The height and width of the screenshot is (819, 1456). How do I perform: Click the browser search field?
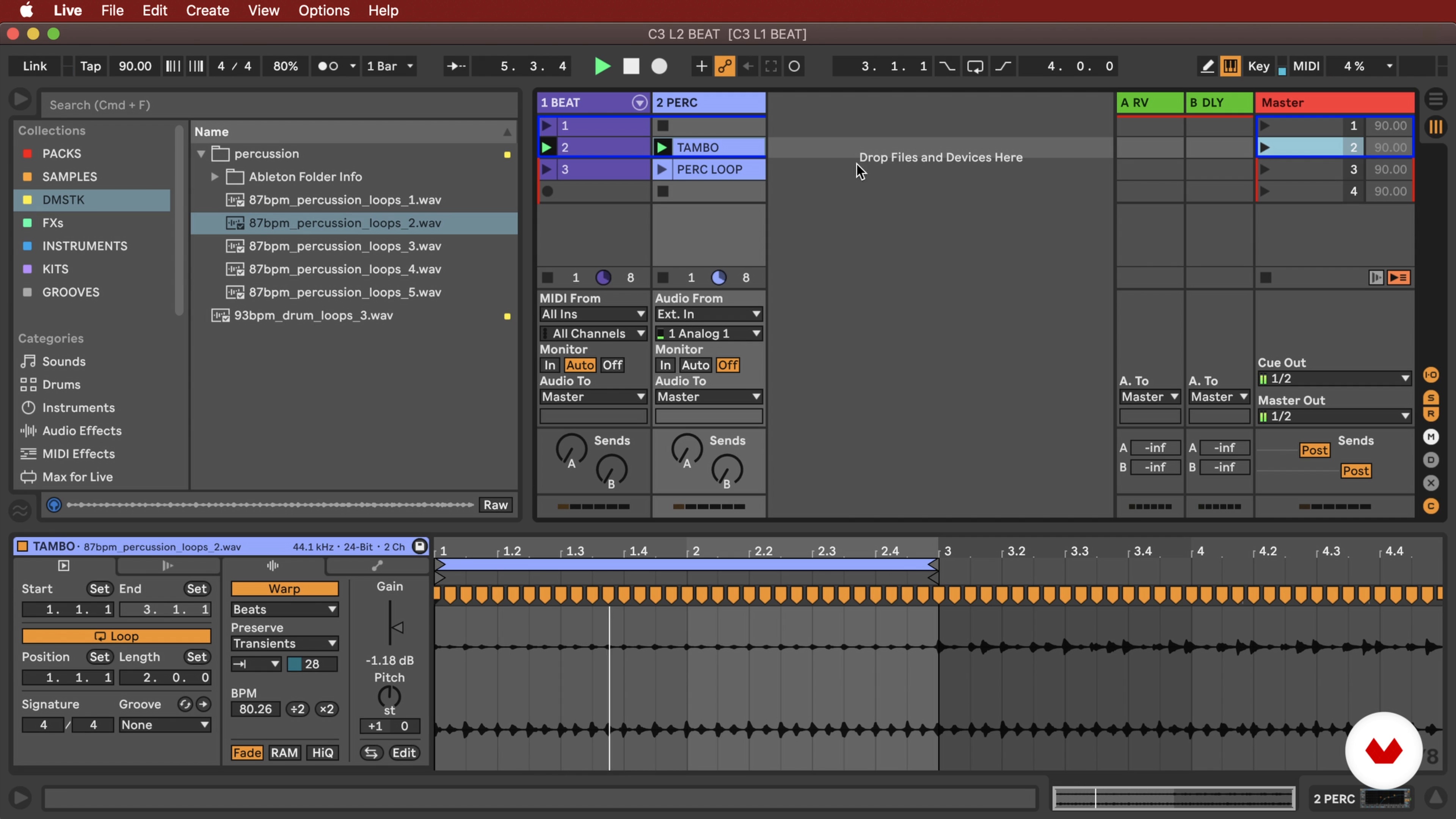click(279, 105)
